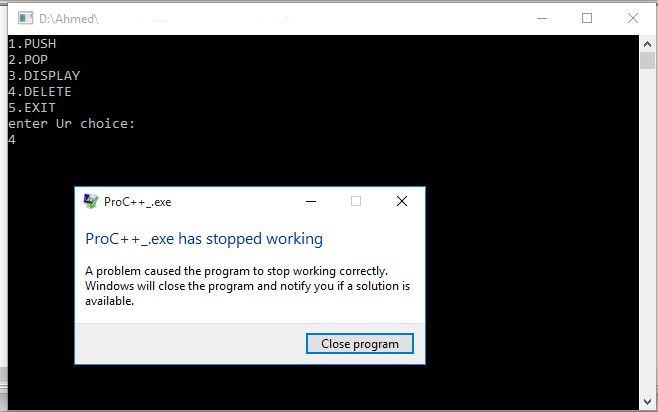
Task: Click the console window icon in title bar
Action: (x=25, y=18)
